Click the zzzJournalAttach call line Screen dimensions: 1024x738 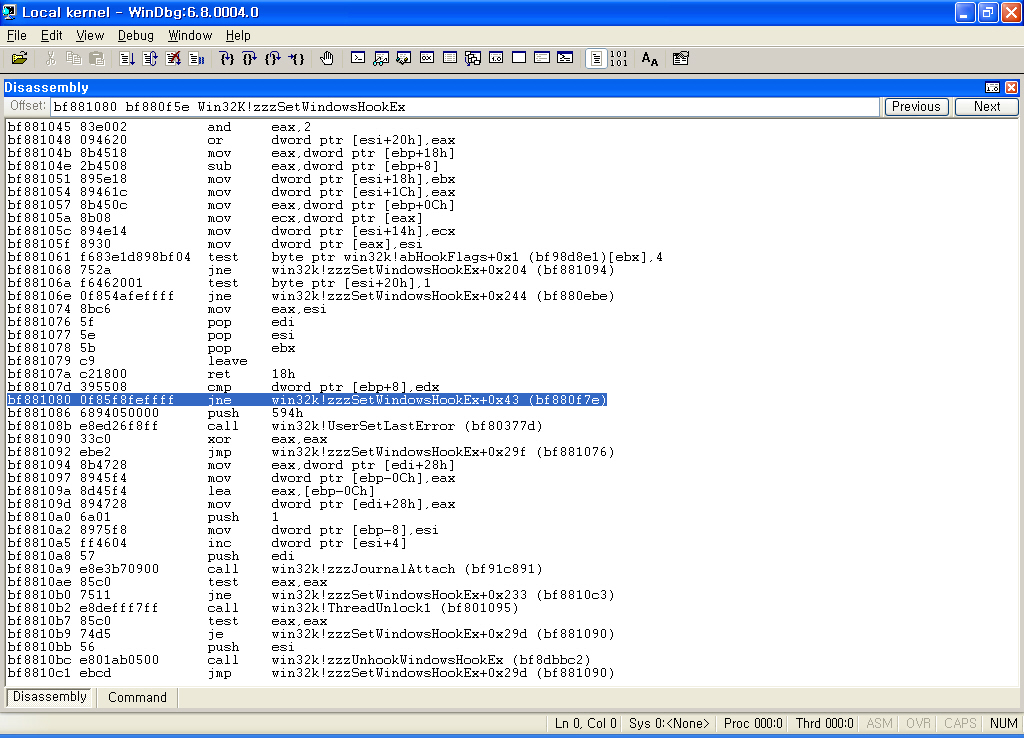[275, 569]
